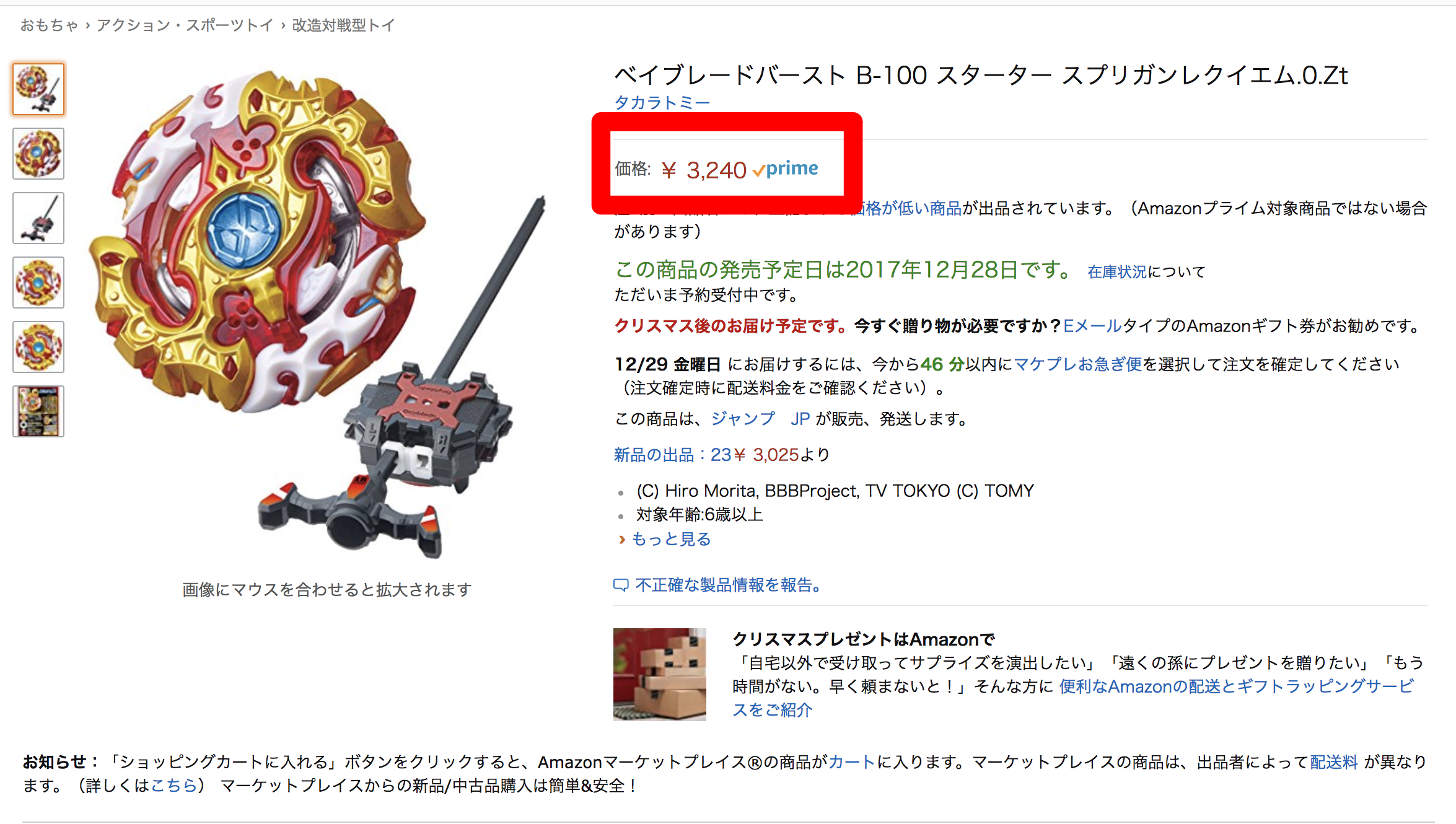Click the speech bubble report icon
The width and height of the screenshot is (1456, 824).
[621, 585]
